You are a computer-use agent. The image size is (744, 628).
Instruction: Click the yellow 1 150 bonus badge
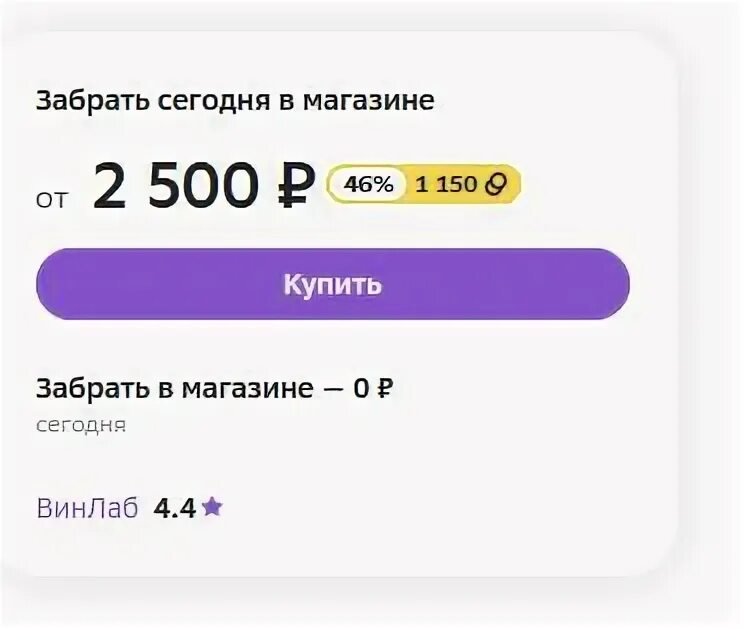[461, 184]
